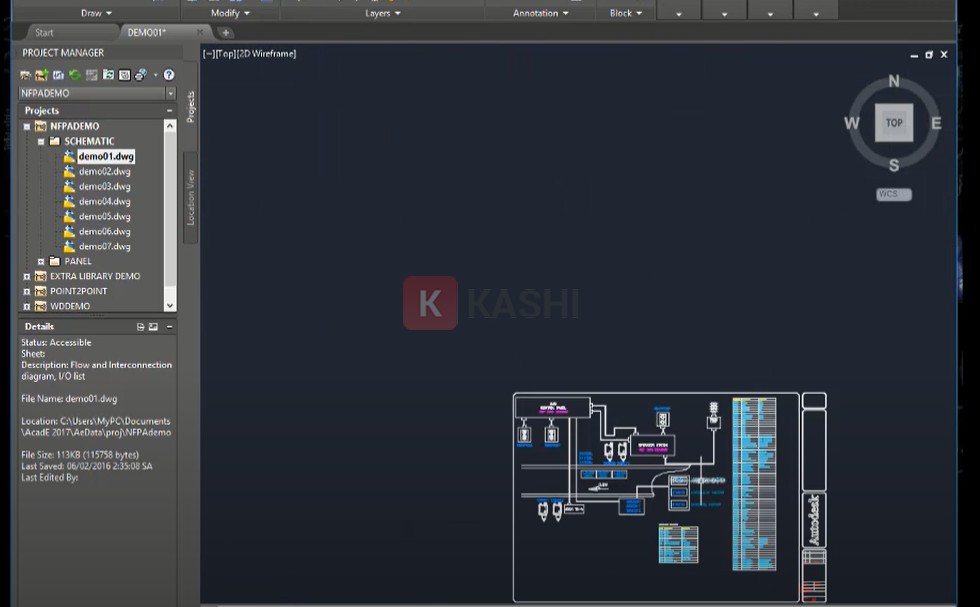Click the new drawing tab plus button
980x607 pixels.
(225, 32)
